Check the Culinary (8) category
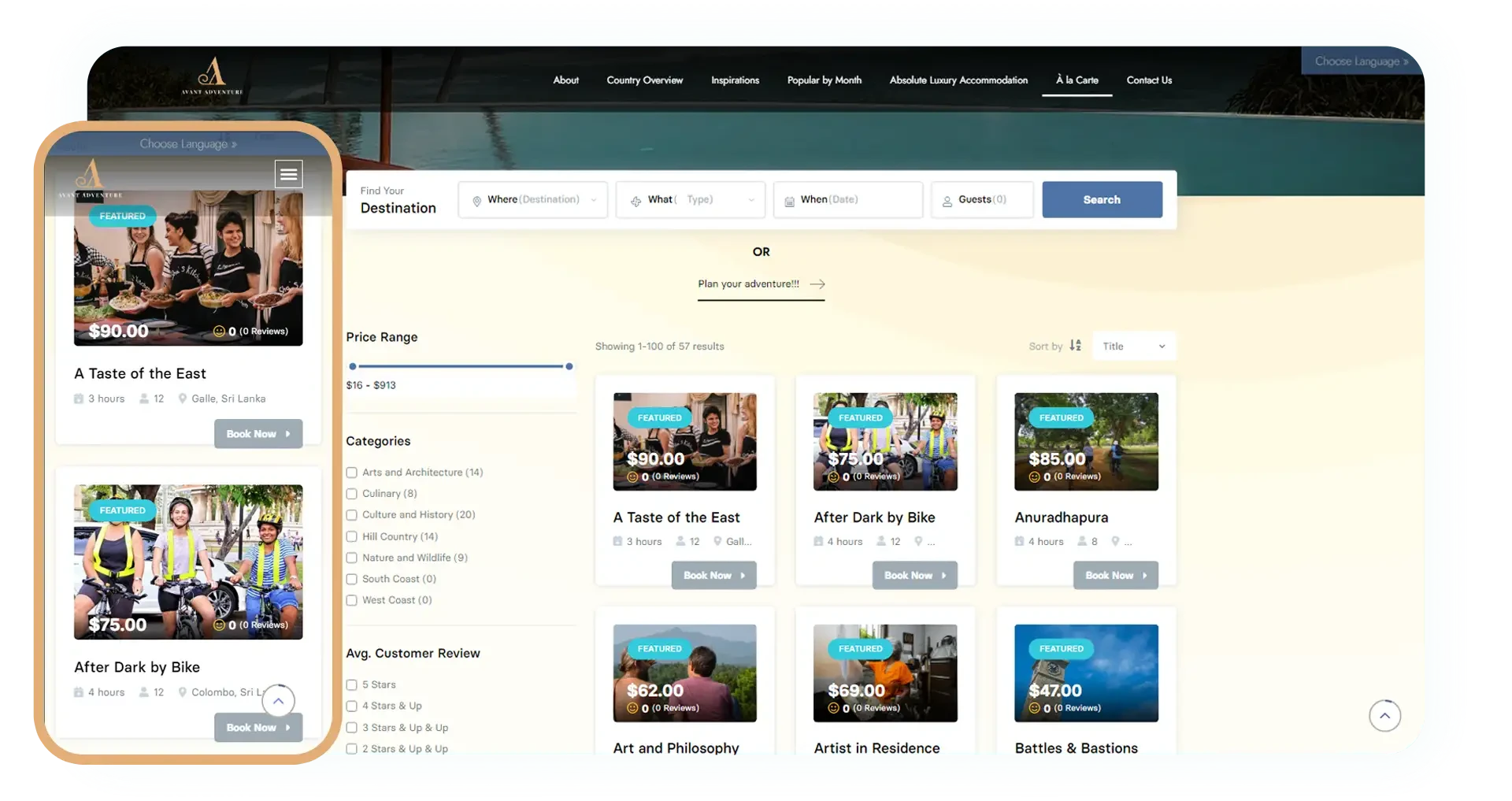Viewport: 1512px width, 801px height. pyautogui.click(x=352, y=494)
